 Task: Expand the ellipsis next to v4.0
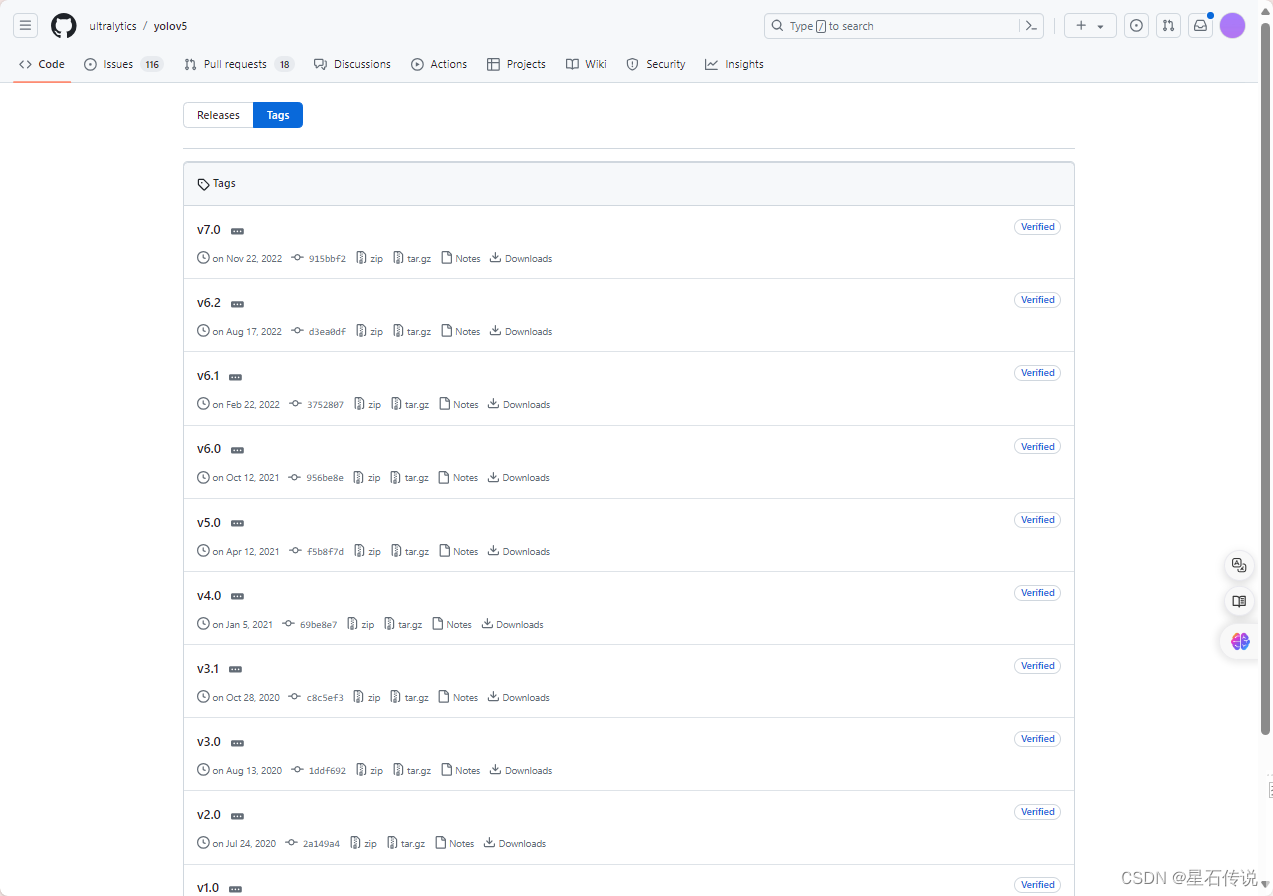[237, 596]
